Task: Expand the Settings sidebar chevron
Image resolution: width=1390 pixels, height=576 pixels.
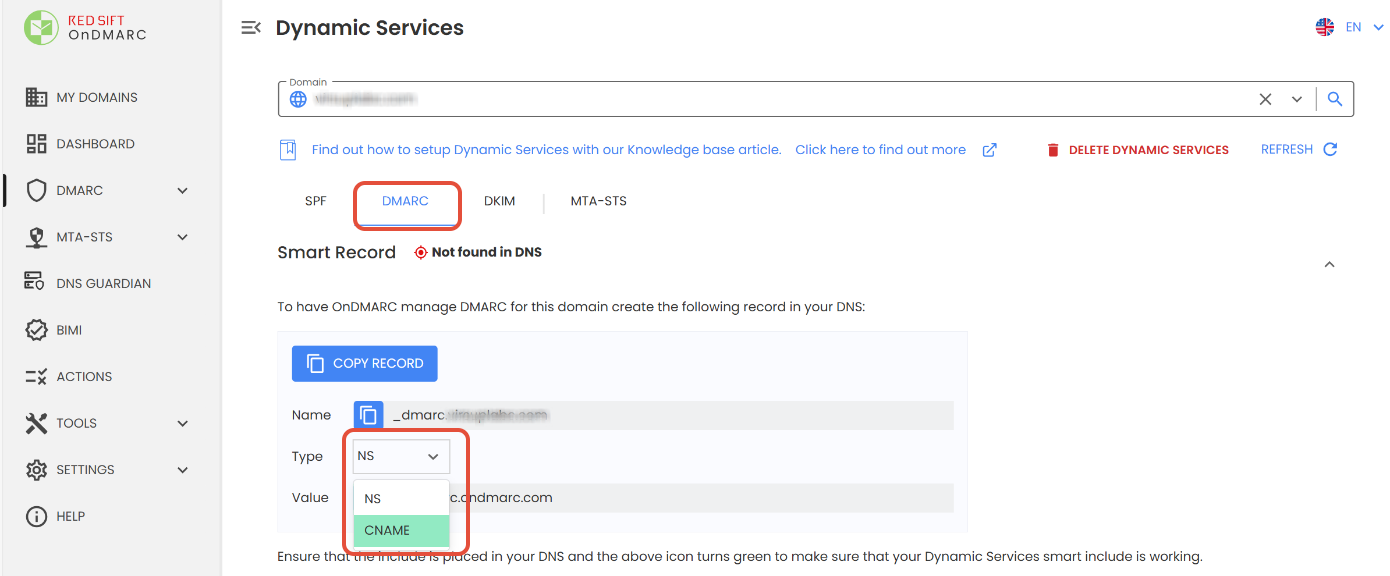Action: (x=182, y=470)
